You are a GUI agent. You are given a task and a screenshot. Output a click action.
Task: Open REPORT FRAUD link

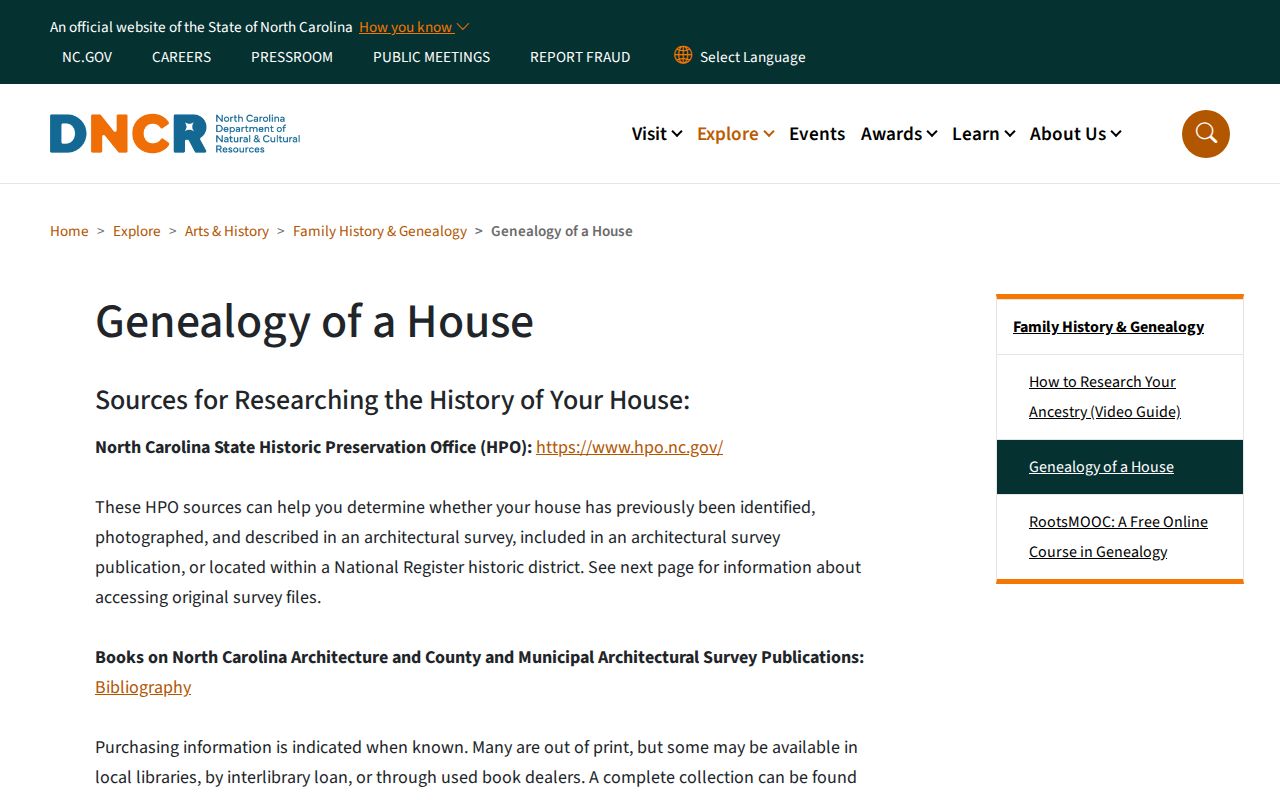580,57
